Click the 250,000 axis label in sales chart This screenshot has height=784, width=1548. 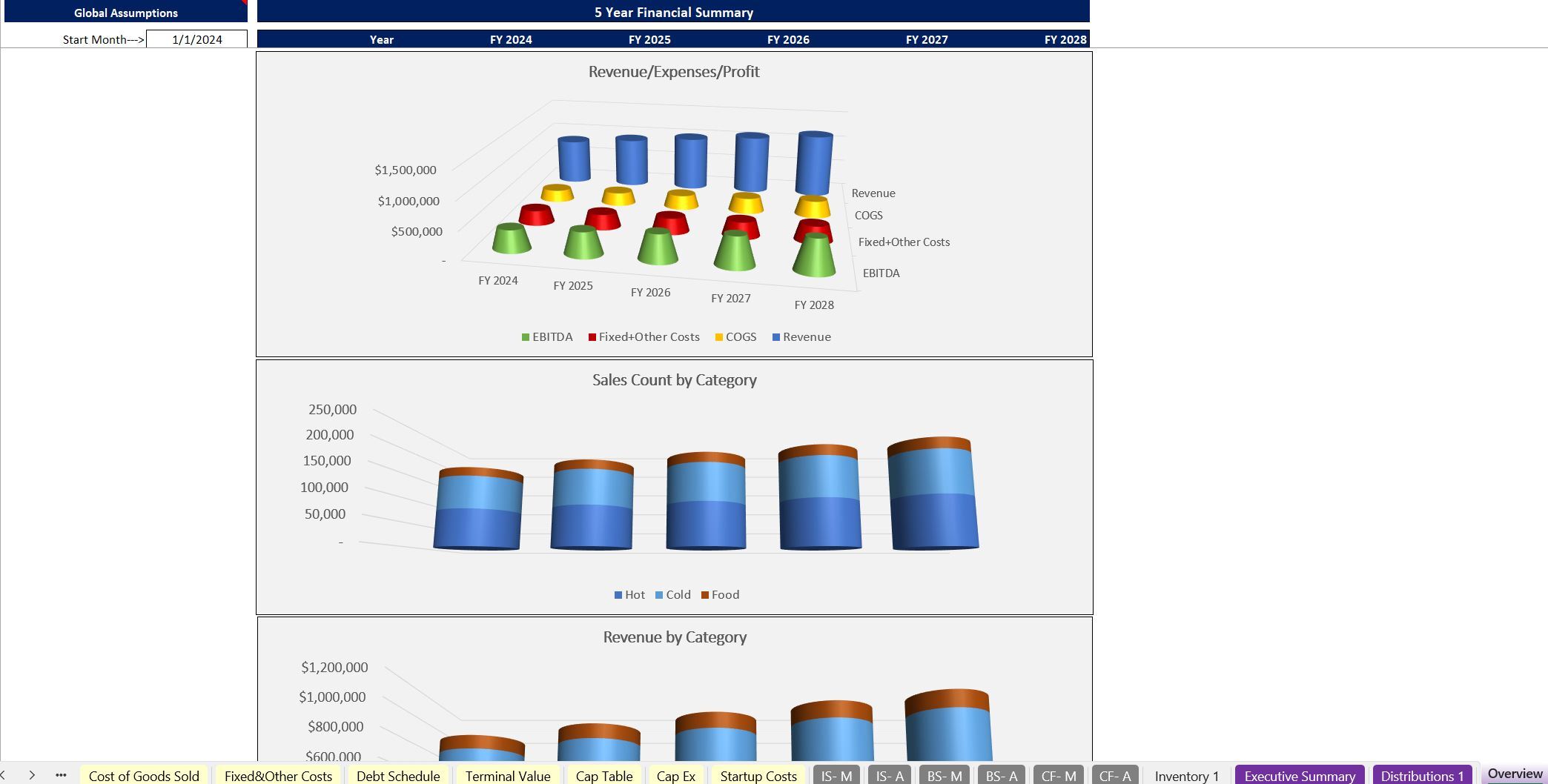pos(332,410)
